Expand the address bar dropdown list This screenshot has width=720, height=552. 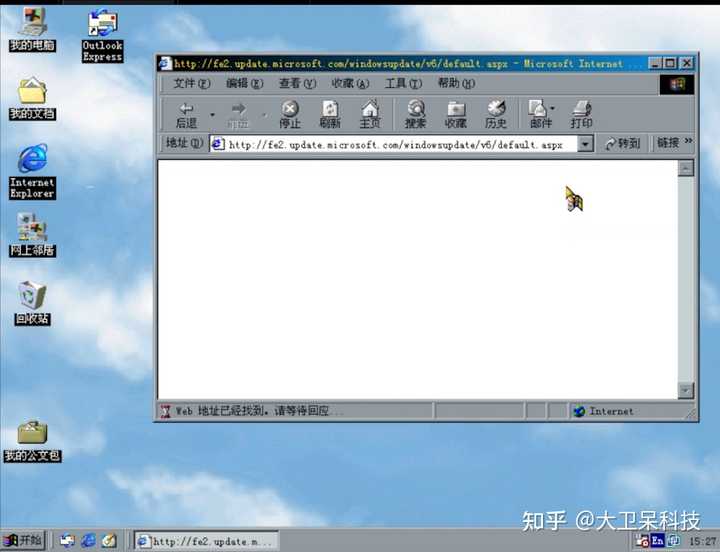pyautogui.click(x=585, y=144)
